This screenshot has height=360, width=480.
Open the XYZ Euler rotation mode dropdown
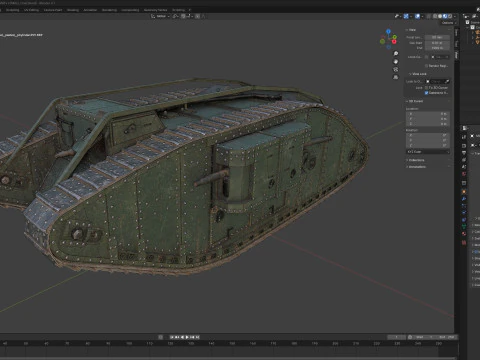click(428, 152)
